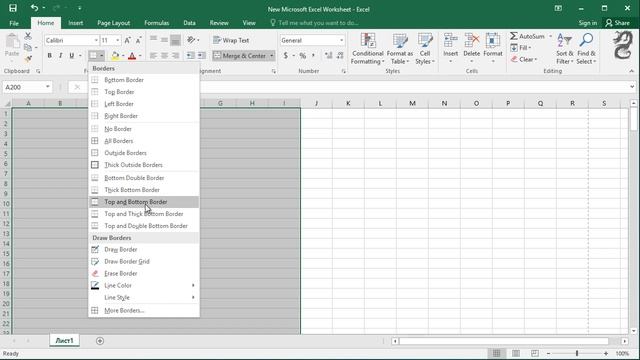Select the Лист1 sheet tab
The width and height of the screenshot is (640, 360).
[x=64, y=340]
